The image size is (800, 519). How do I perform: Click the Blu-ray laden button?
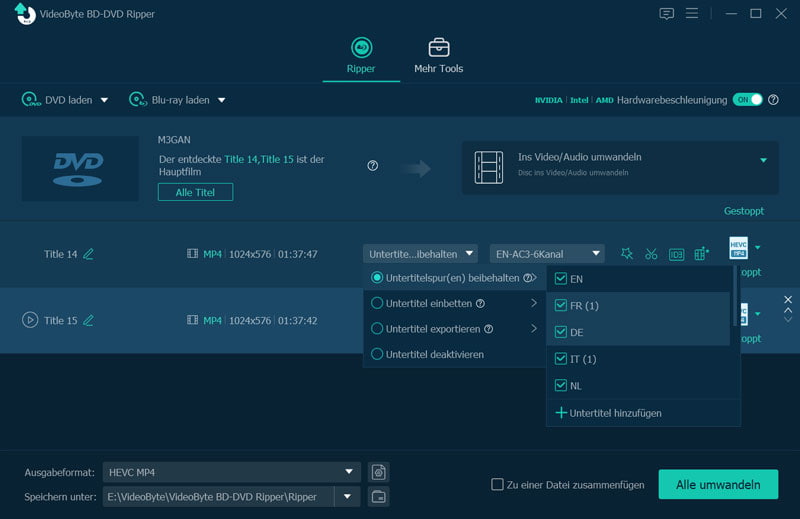point(169,100)
